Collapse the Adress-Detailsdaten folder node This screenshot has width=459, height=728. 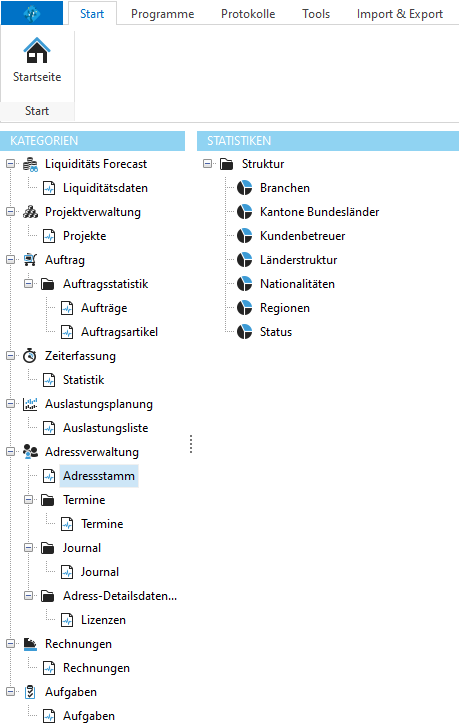click(28, 595)
